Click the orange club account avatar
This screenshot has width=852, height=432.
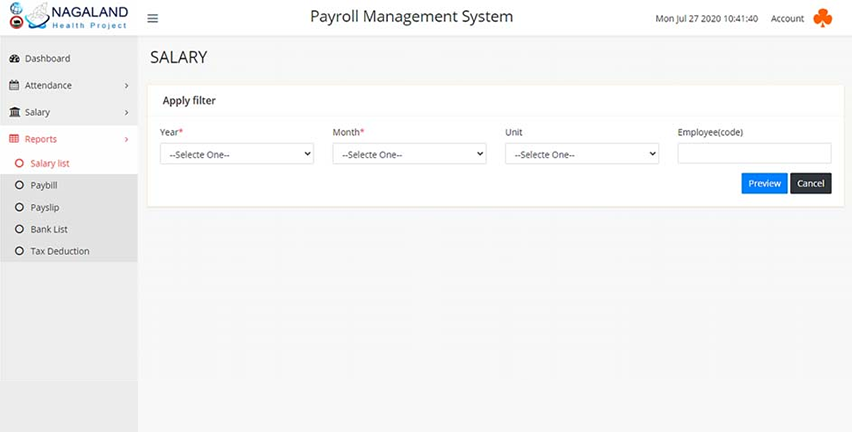[822, 18]
